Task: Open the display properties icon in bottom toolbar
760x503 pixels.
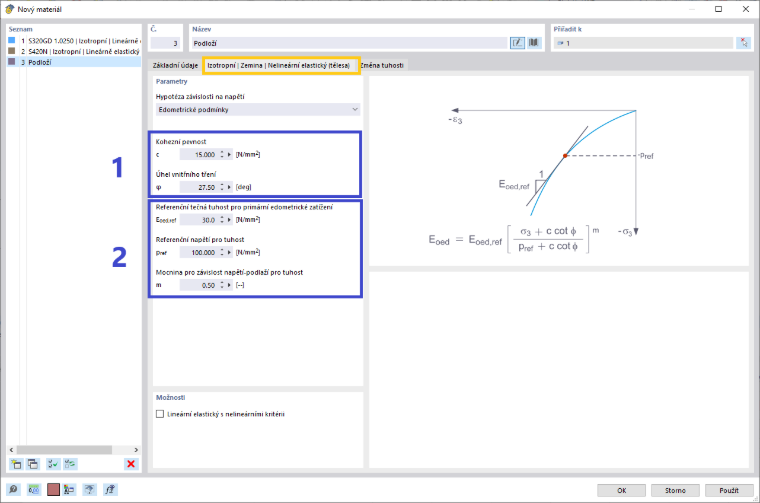Action: click(x=69, y=490)
